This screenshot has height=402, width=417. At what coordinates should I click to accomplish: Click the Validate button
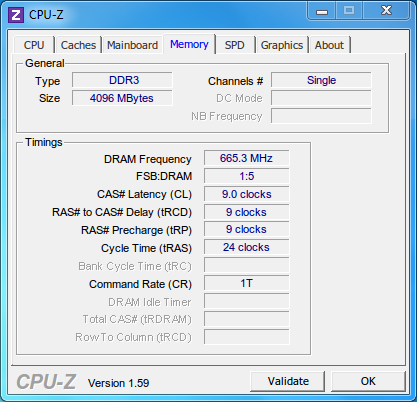click(x=288, y=381)
